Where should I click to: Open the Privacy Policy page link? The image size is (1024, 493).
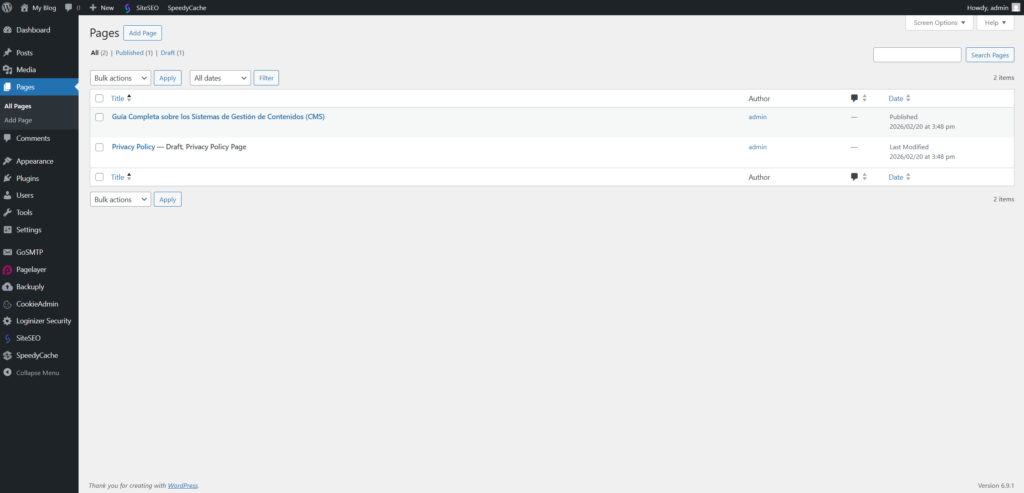[x=133, y=147]
